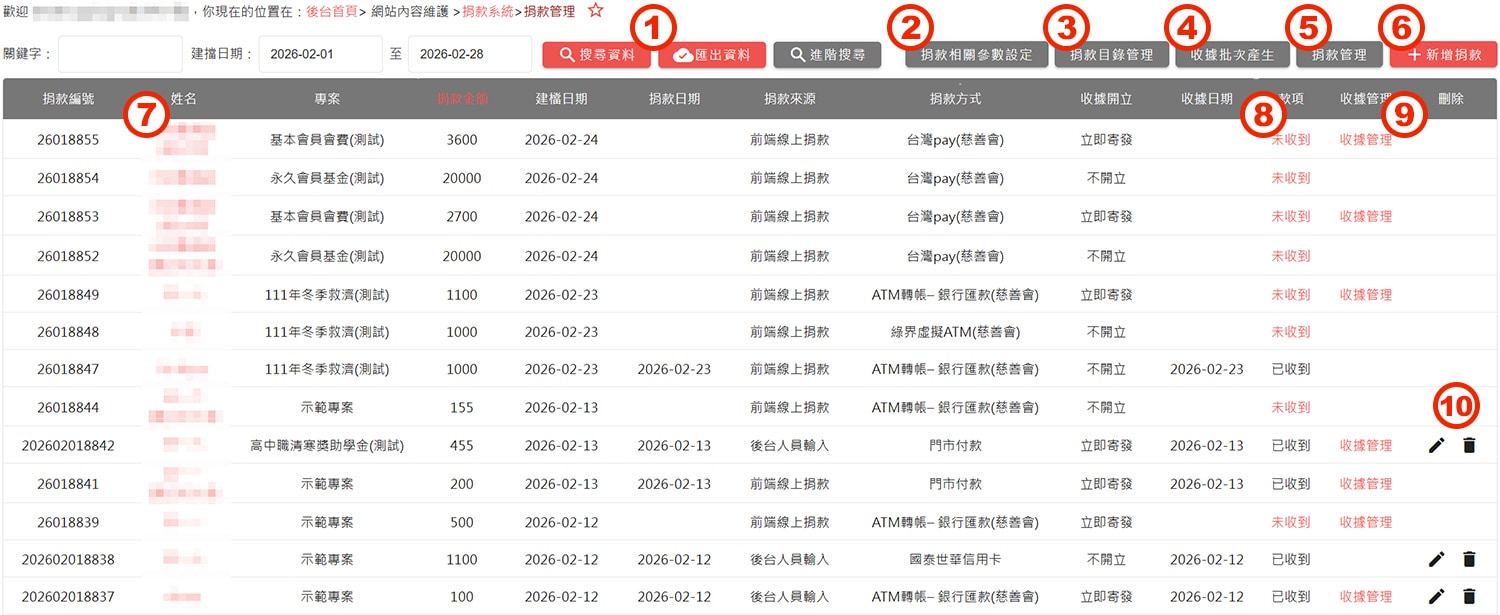Click the favorite star beside the breadcrumb

coord(595,11)
